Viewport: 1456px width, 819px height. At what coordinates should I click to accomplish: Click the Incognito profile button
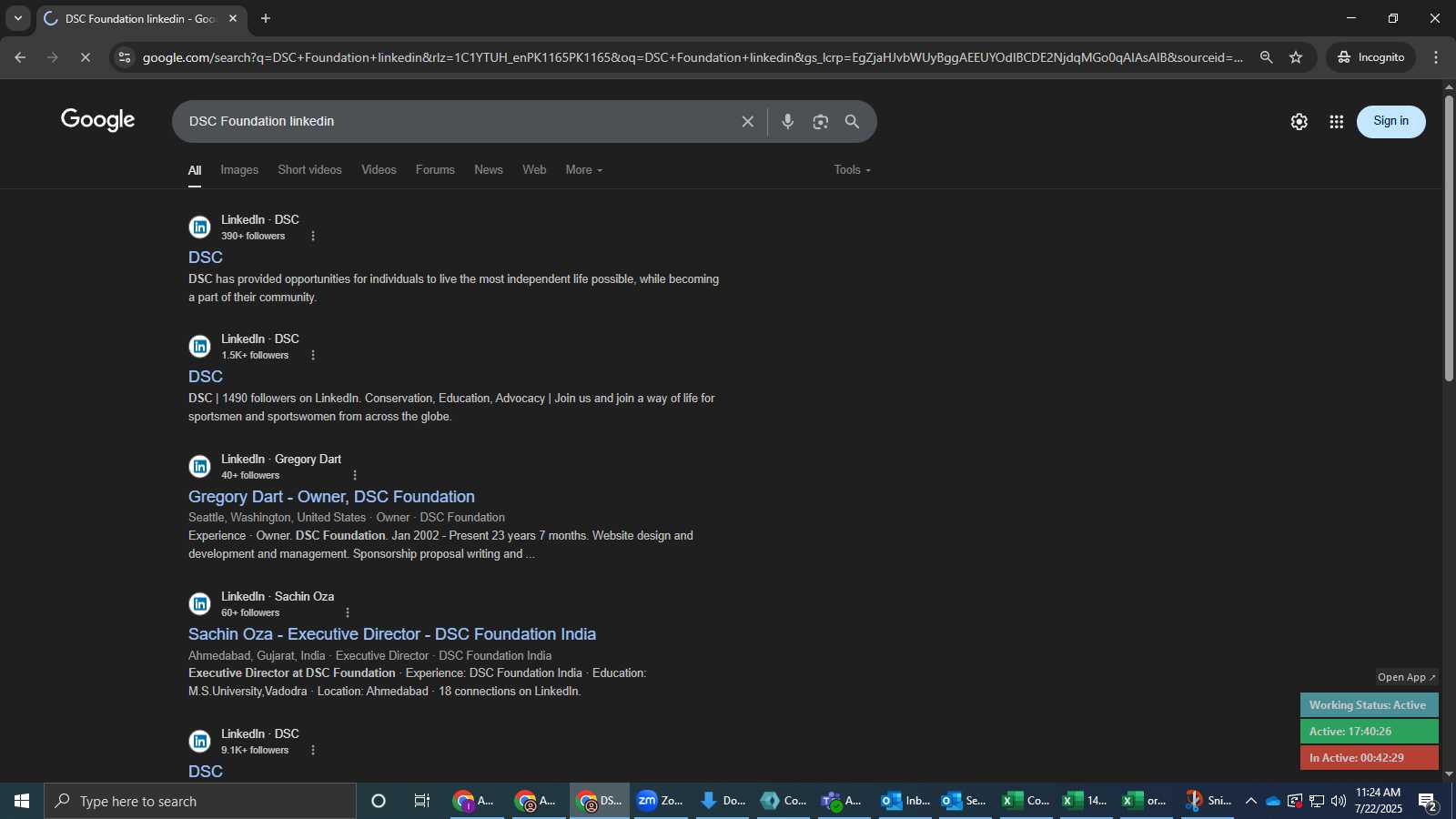click(1371, 57)
